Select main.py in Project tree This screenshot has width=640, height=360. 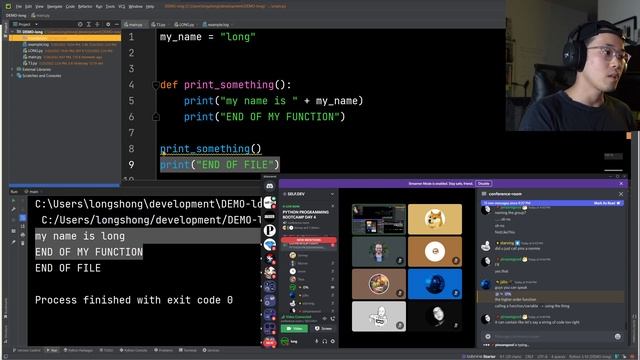click(x=35, y=57)
